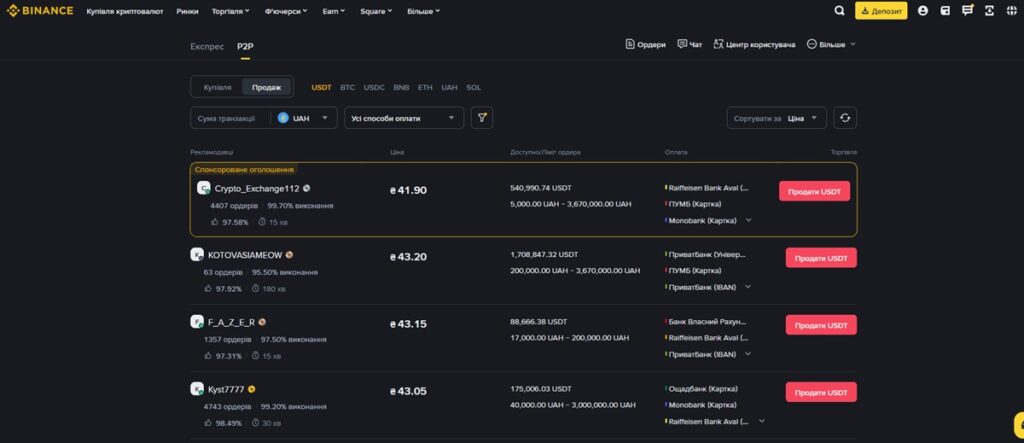This screenshot has width=1024, height=443.
Task: Select the UAH coin tab
Action: pos(449,87)
